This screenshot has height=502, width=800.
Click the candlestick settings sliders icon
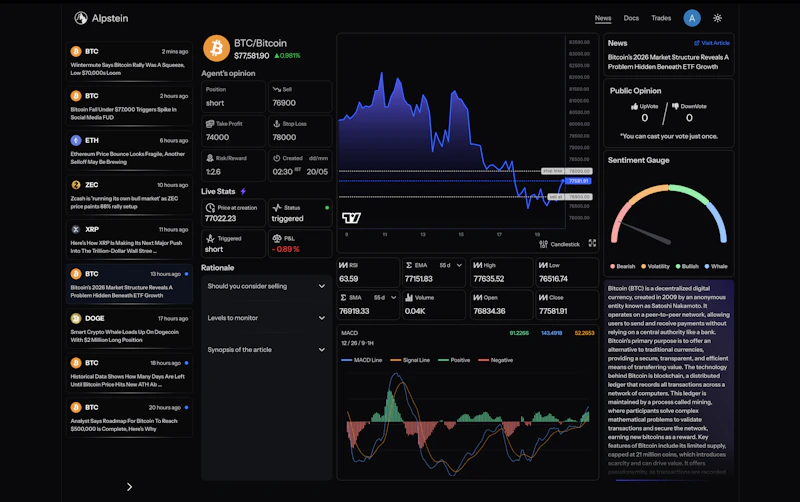pyautogui.click(x=543, y=244)
